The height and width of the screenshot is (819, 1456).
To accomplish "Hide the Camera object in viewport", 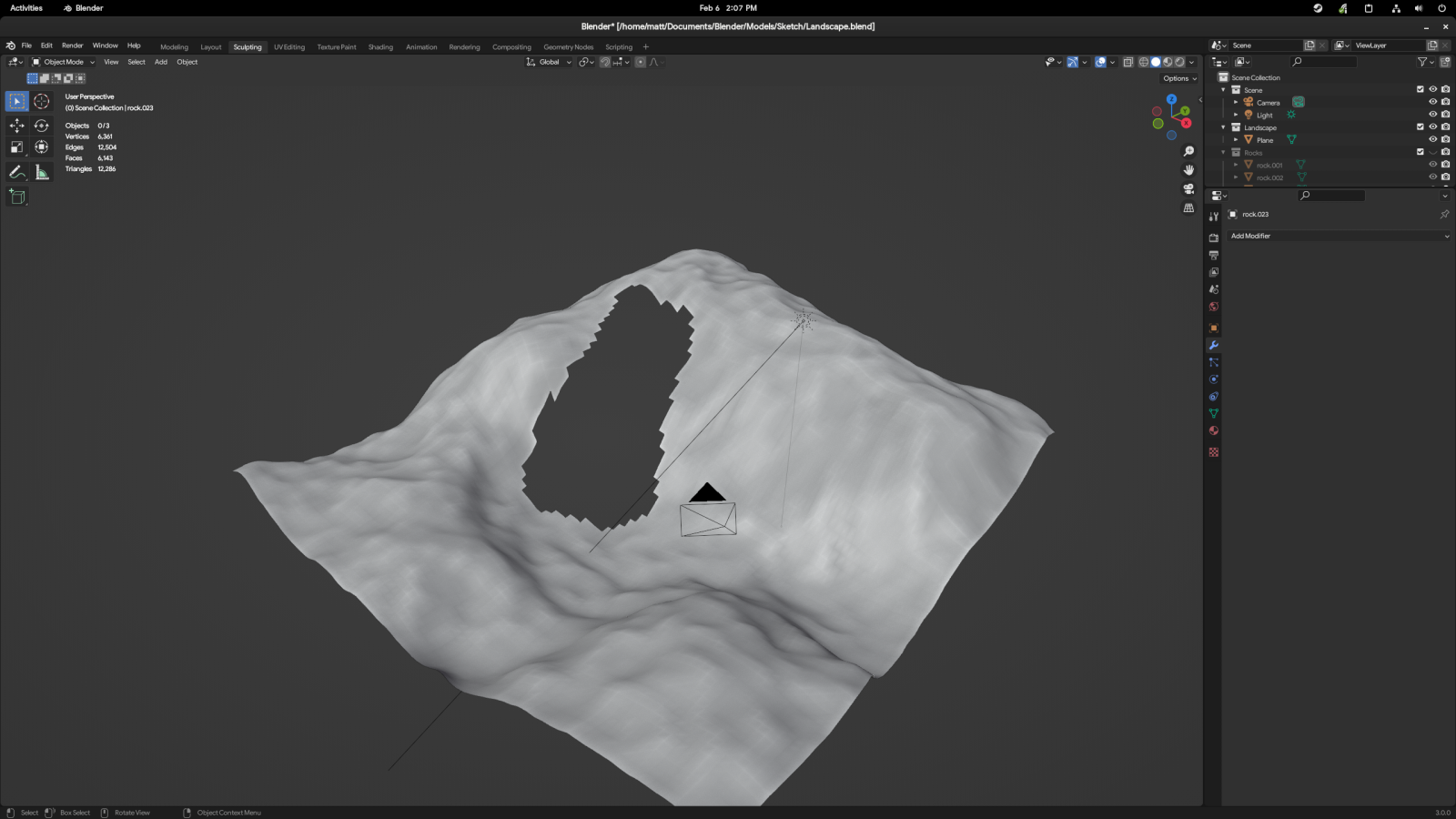I will click(x=1432, y=102).
